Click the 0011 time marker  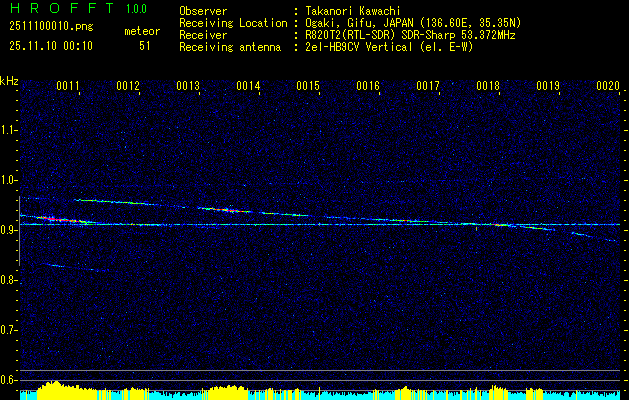point(68,87)
